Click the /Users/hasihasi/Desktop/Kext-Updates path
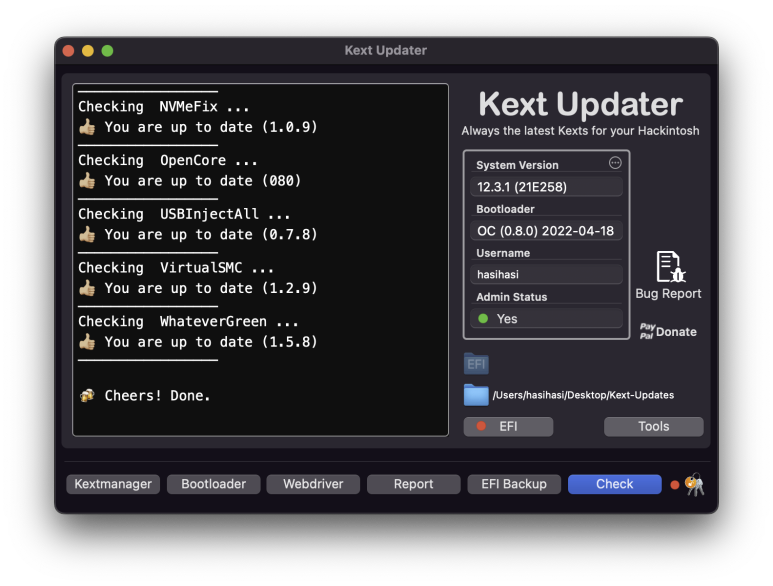The height and width of the screenshot is (586, 773). pyautogui.click(x=583, y=395)
